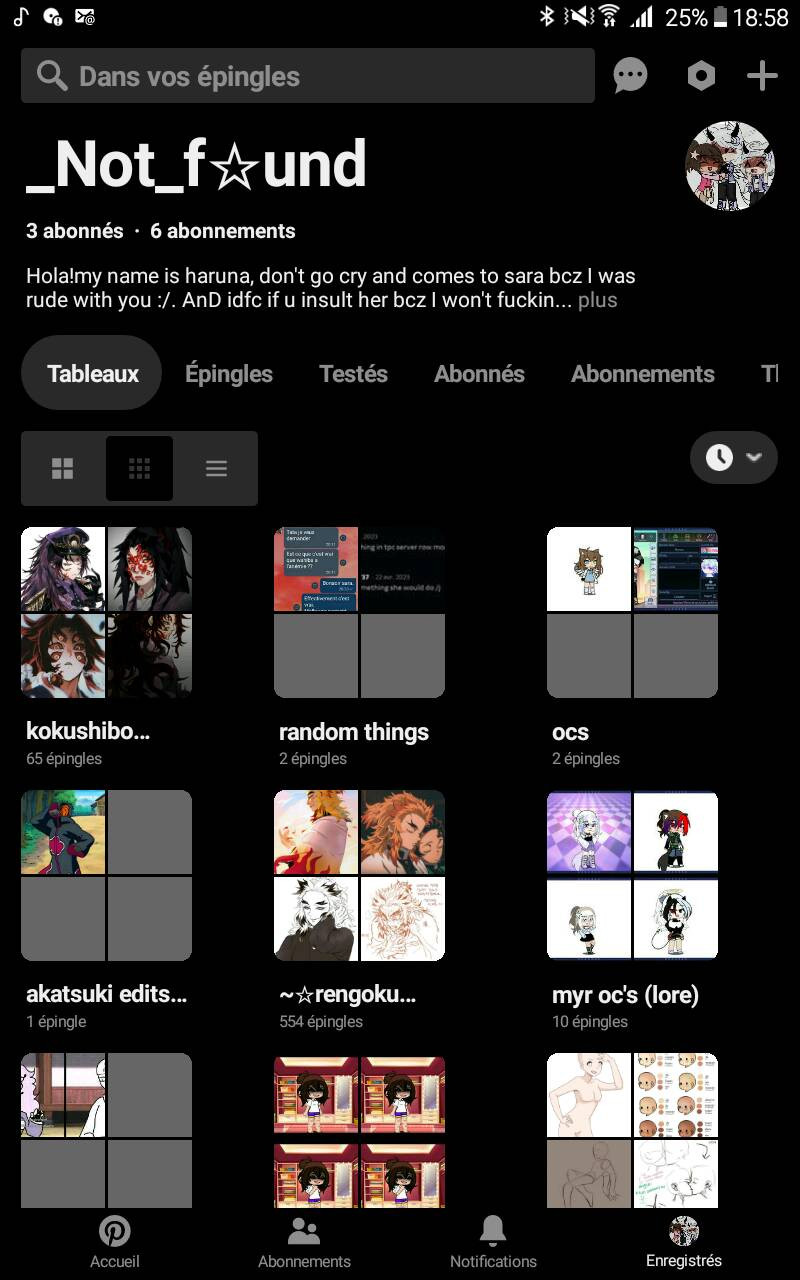This screenshot has width=800, height=1280.
Task: Open the Abonnements people icon in bottom bar
Action: click(x=304, y=1231)
